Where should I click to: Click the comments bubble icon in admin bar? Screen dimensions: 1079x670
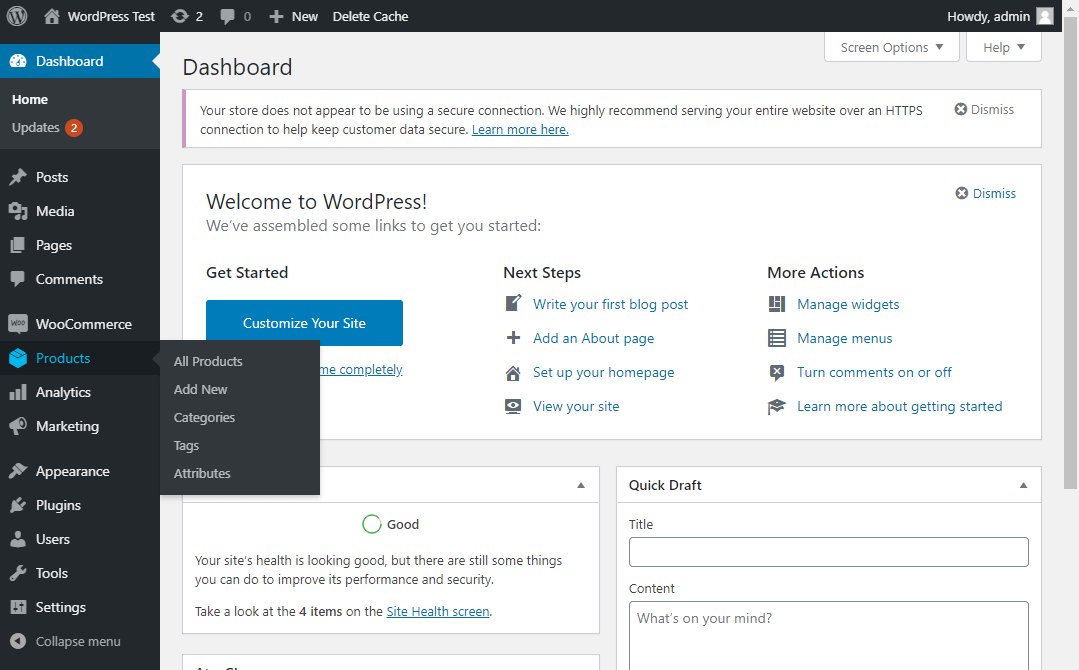[229, 16]
